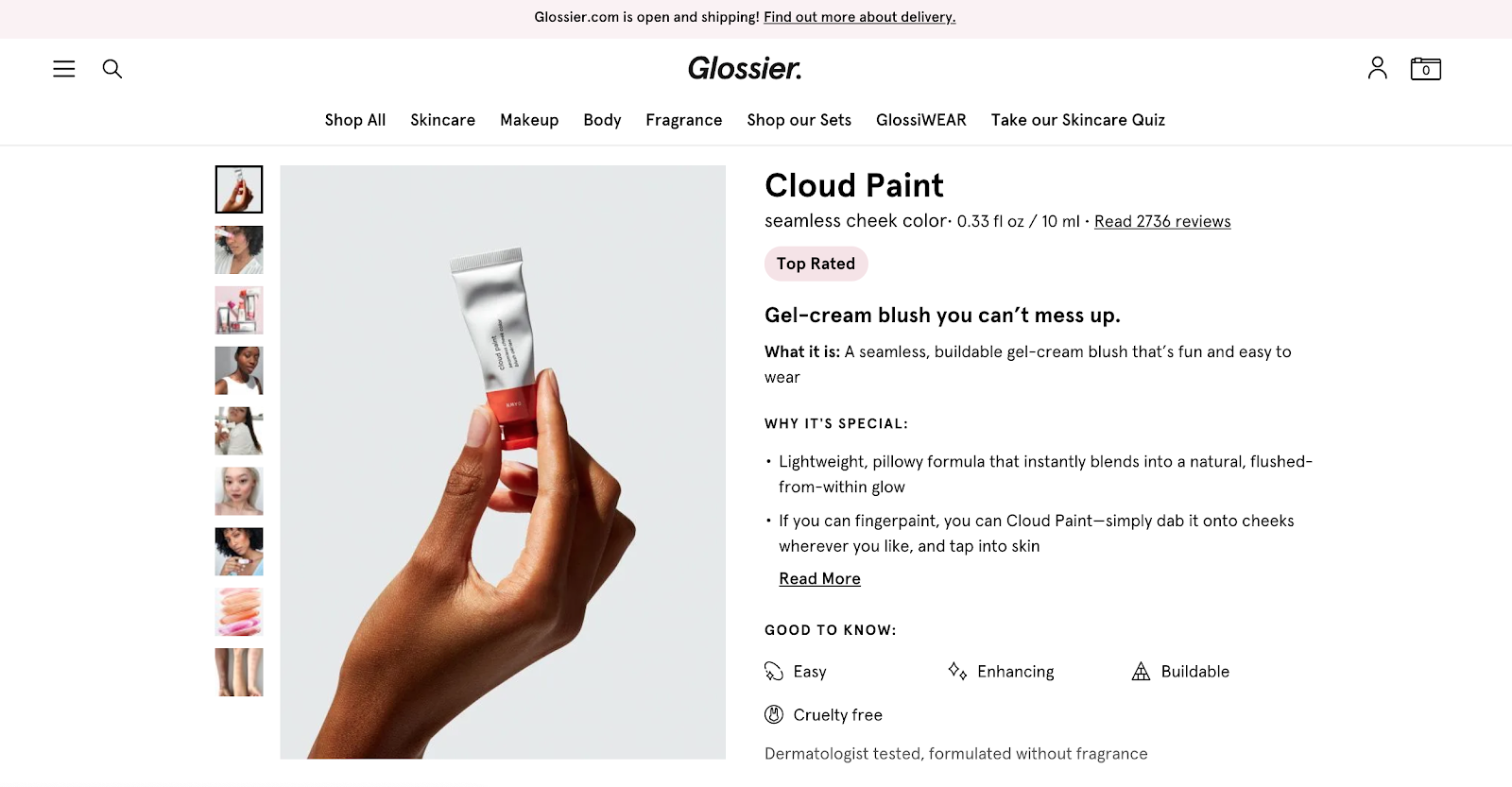Click the search magnifier icon
Image resolution: width=1512 pixels, height=787 pixels.
[x=112, y=68]
